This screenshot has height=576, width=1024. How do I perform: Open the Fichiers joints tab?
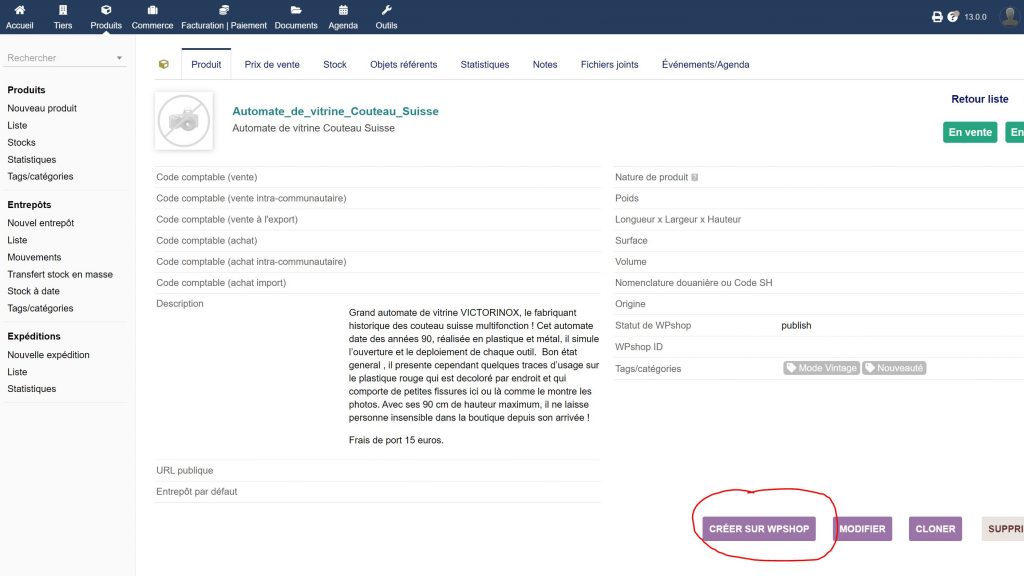[x=611, y=63]
